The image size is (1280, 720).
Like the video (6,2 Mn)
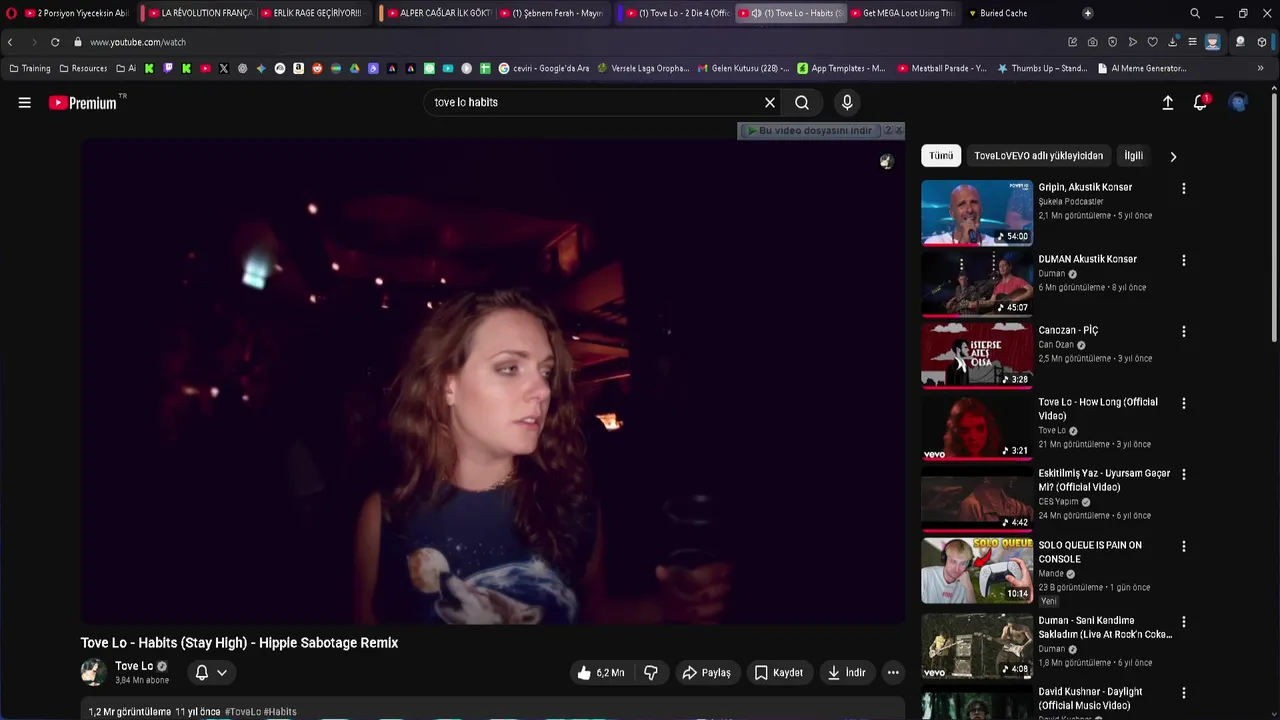tap(601, 673)
